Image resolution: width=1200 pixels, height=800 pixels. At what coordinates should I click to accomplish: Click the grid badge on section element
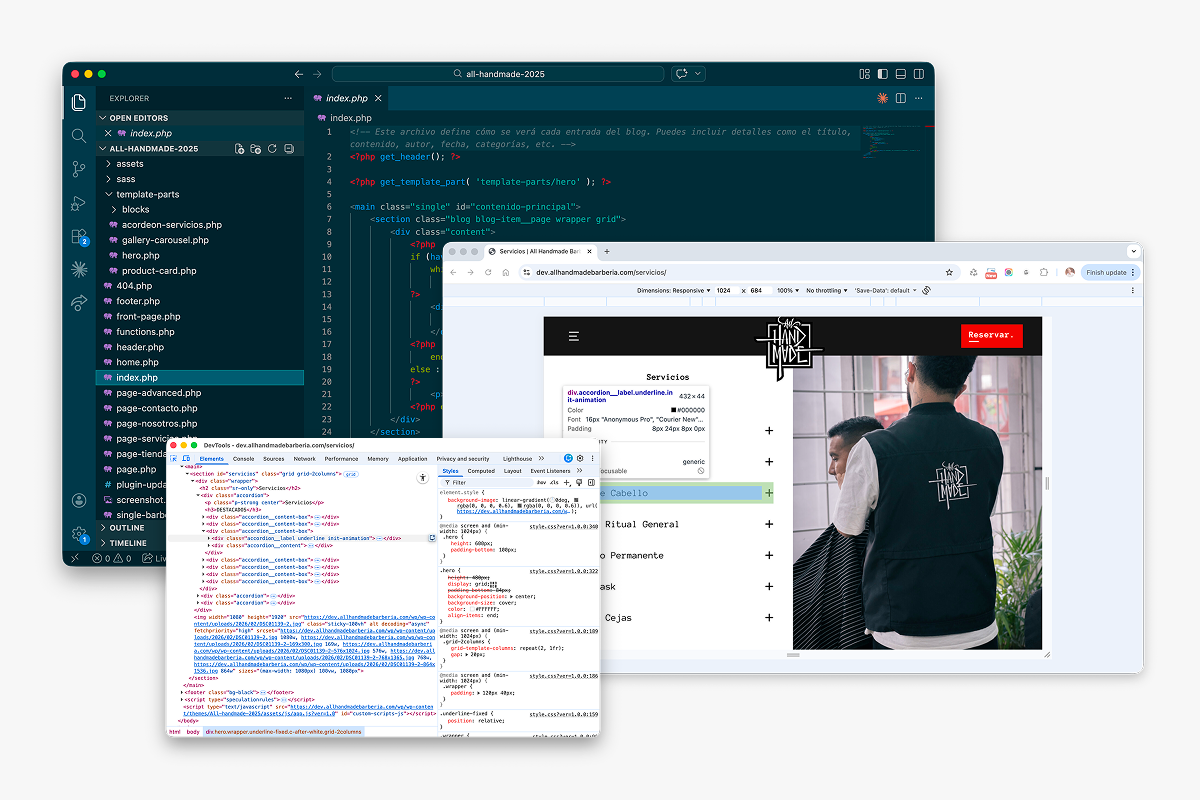pos(351,473)
